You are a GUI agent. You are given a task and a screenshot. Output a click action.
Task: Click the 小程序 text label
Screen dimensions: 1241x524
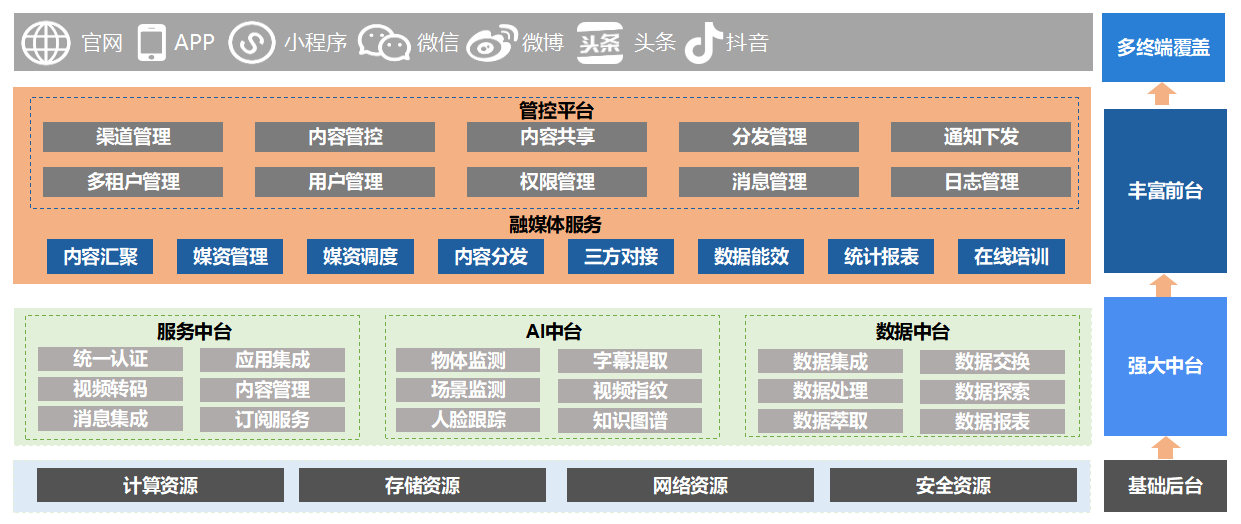click(315, 43)
